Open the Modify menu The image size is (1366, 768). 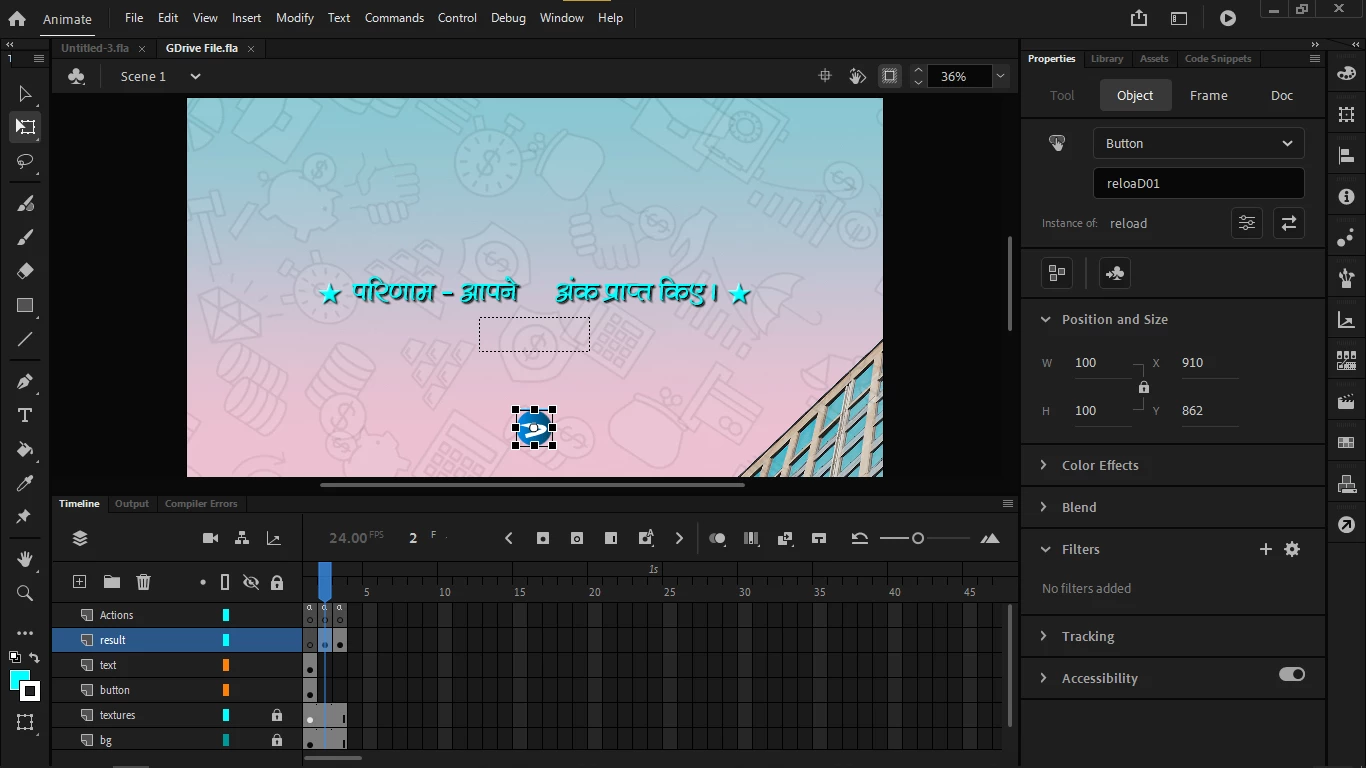295,18
